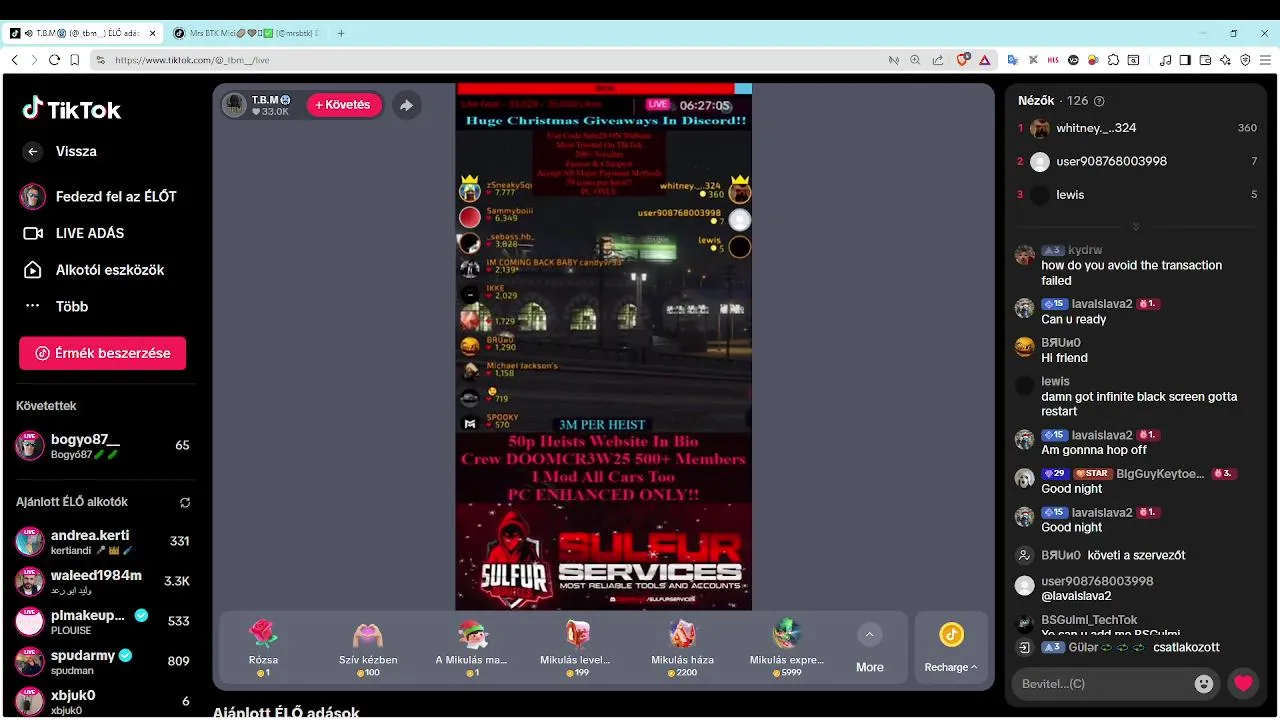This screenshot has width=1280, height=720.
Task: Open the media control music note
Action: coord(1165,60)
